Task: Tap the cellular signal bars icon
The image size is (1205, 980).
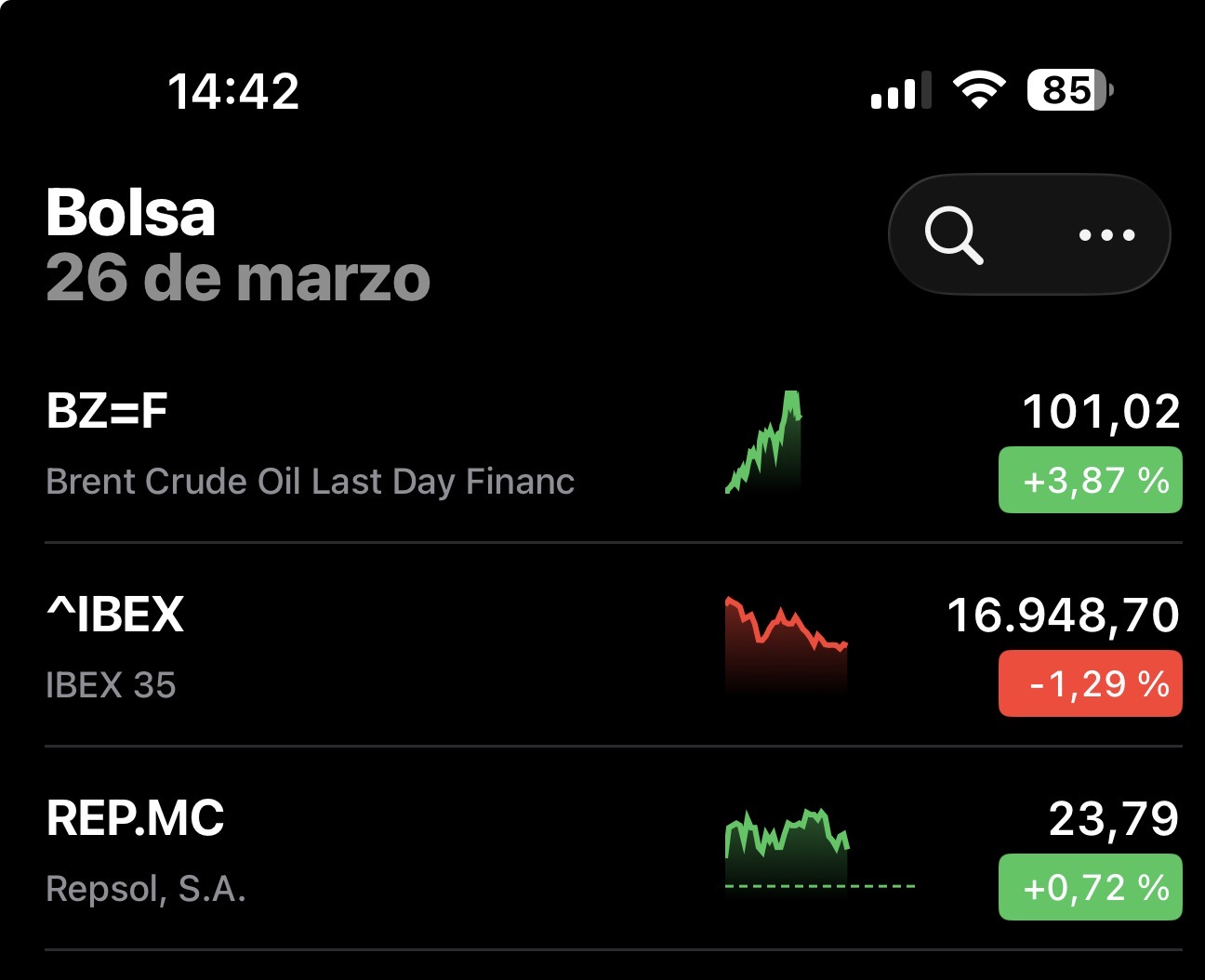Action: point(900,91)
